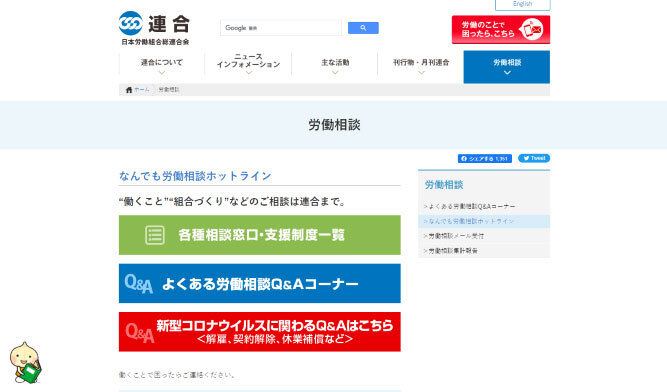
Task: Open the 主な活動 menu
Action: 335,62
